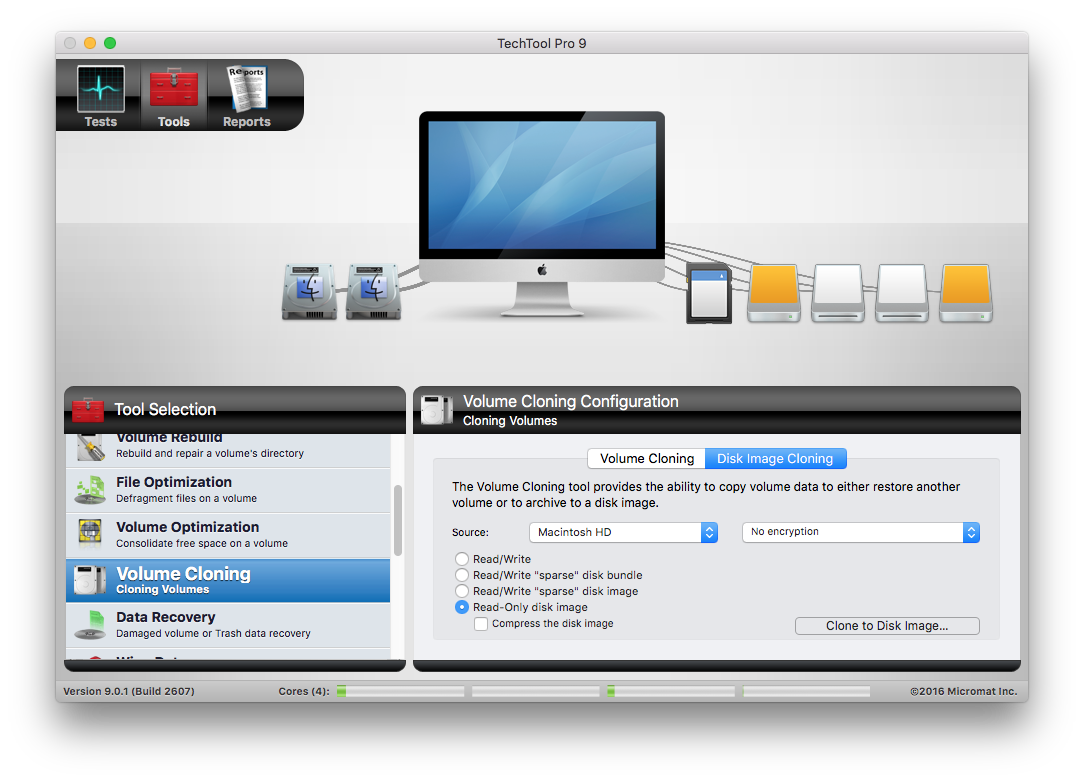Open the Tests section icon
Image resolution: width=1084 pixels, height=782 pixels.
click(101, 89)
